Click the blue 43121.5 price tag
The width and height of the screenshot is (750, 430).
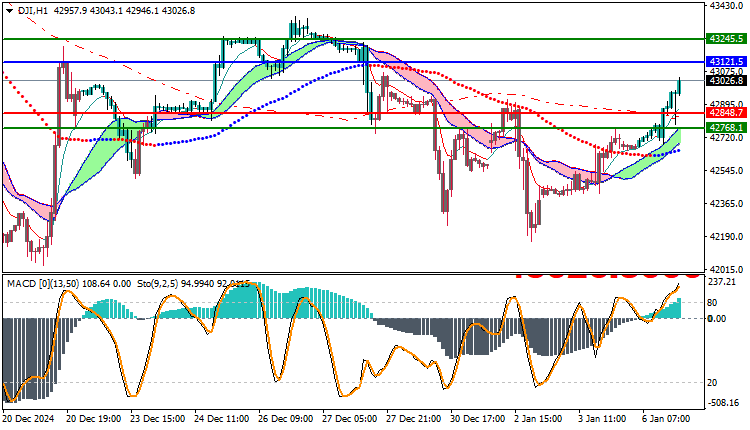pos(726,62)
